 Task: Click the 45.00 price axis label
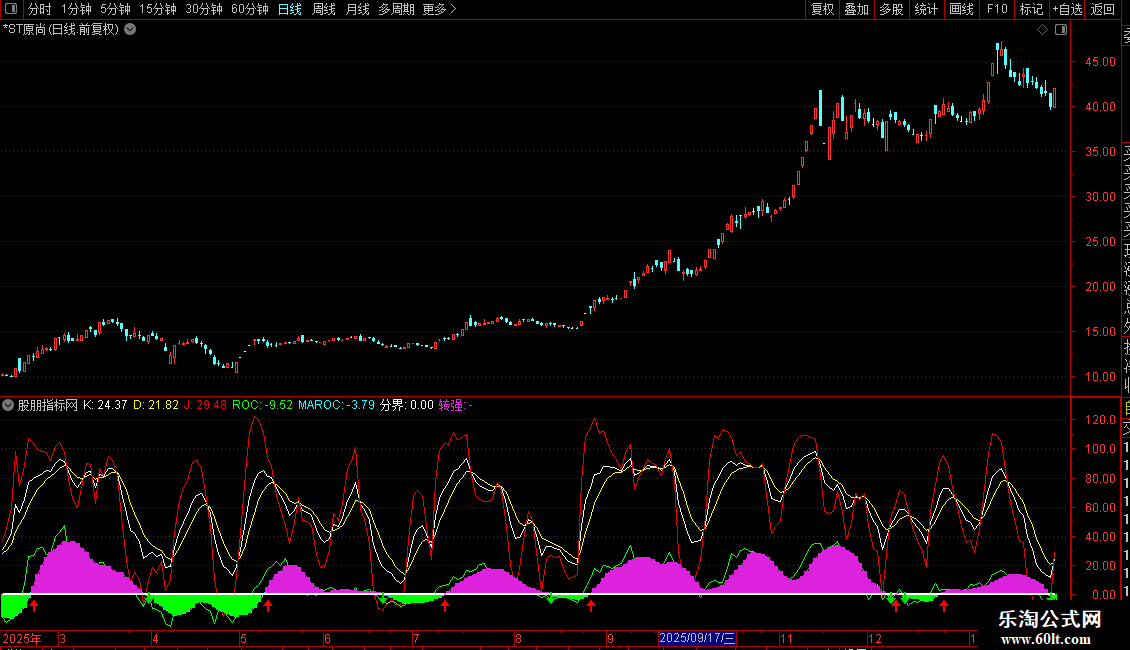tap(1100, 62)
